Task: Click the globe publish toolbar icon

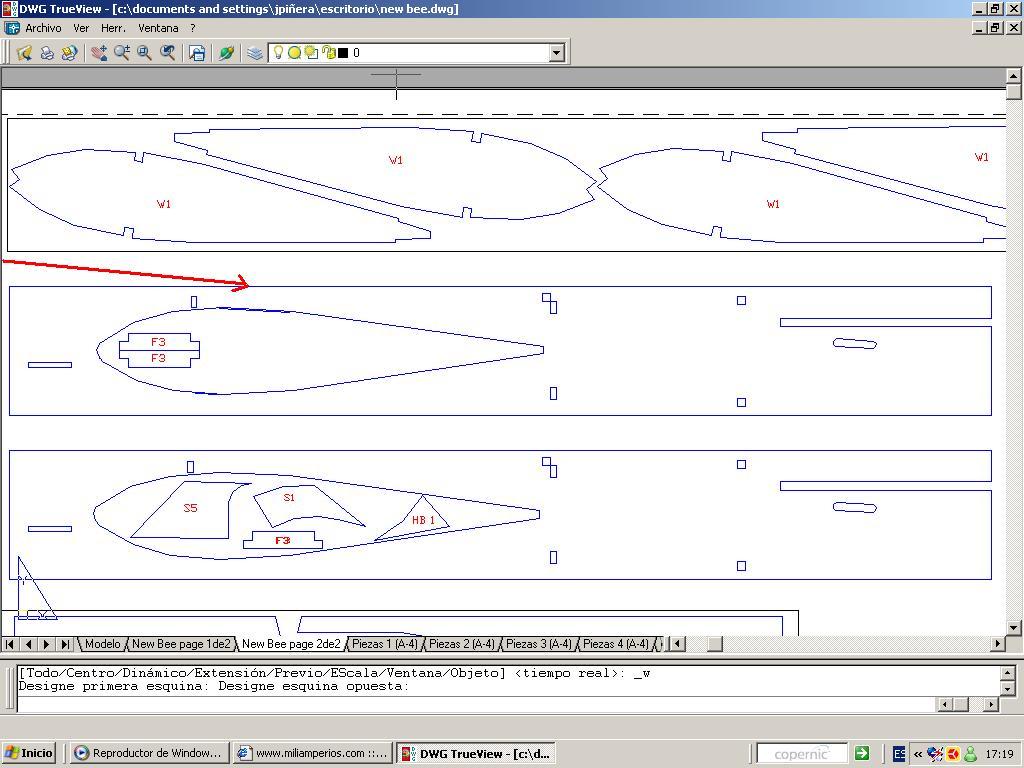Action: pos(226,53)
